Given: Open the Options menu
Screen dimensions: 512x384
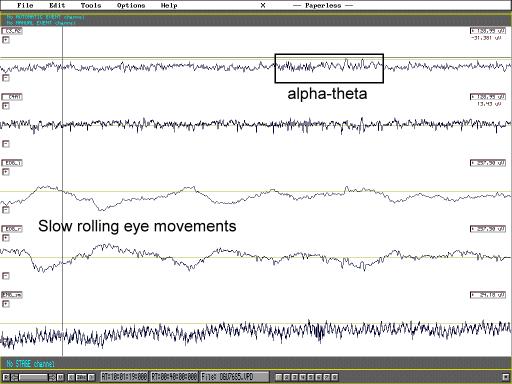Looking at the screenshot, I should [x=131, y=5].
